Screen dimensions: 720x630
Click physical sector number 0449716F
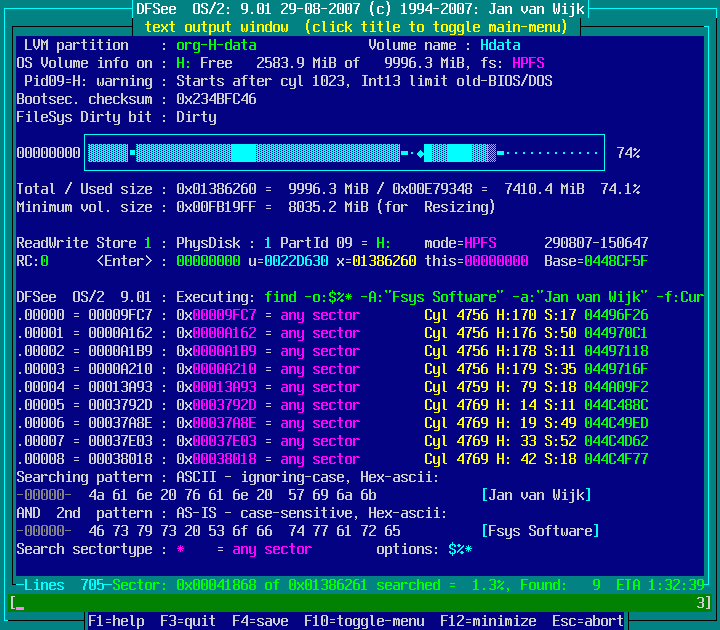[x=616, y=369]
